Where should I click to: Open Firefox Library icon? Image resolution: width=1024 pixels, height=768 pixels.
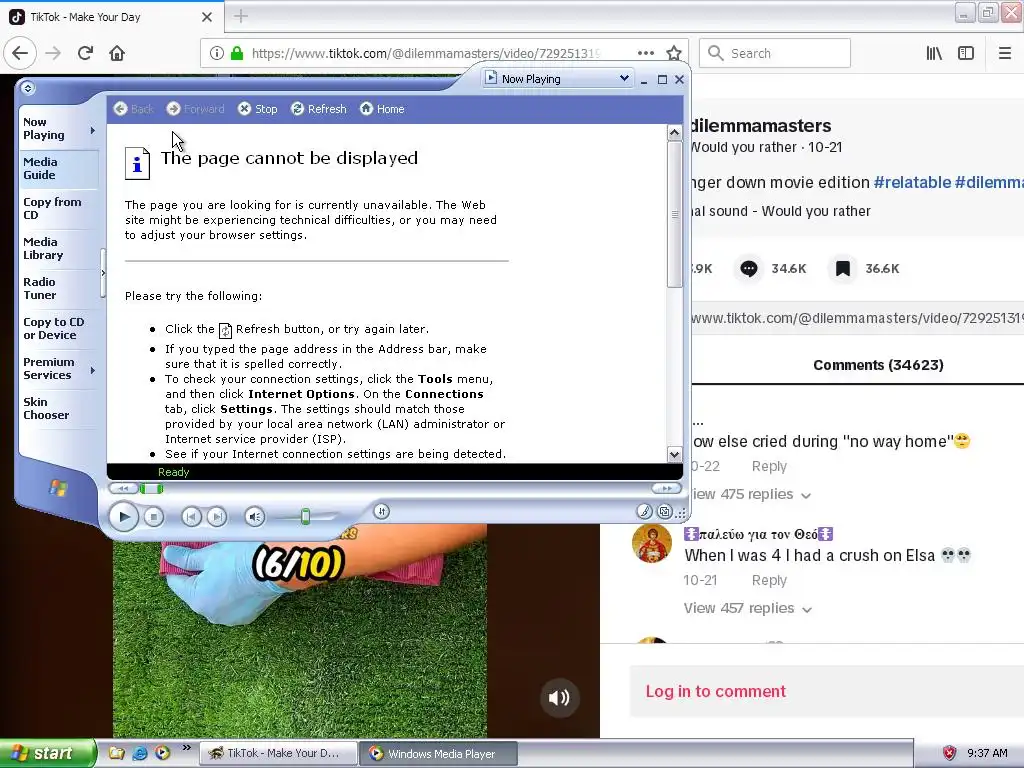[x=934, y=53]
